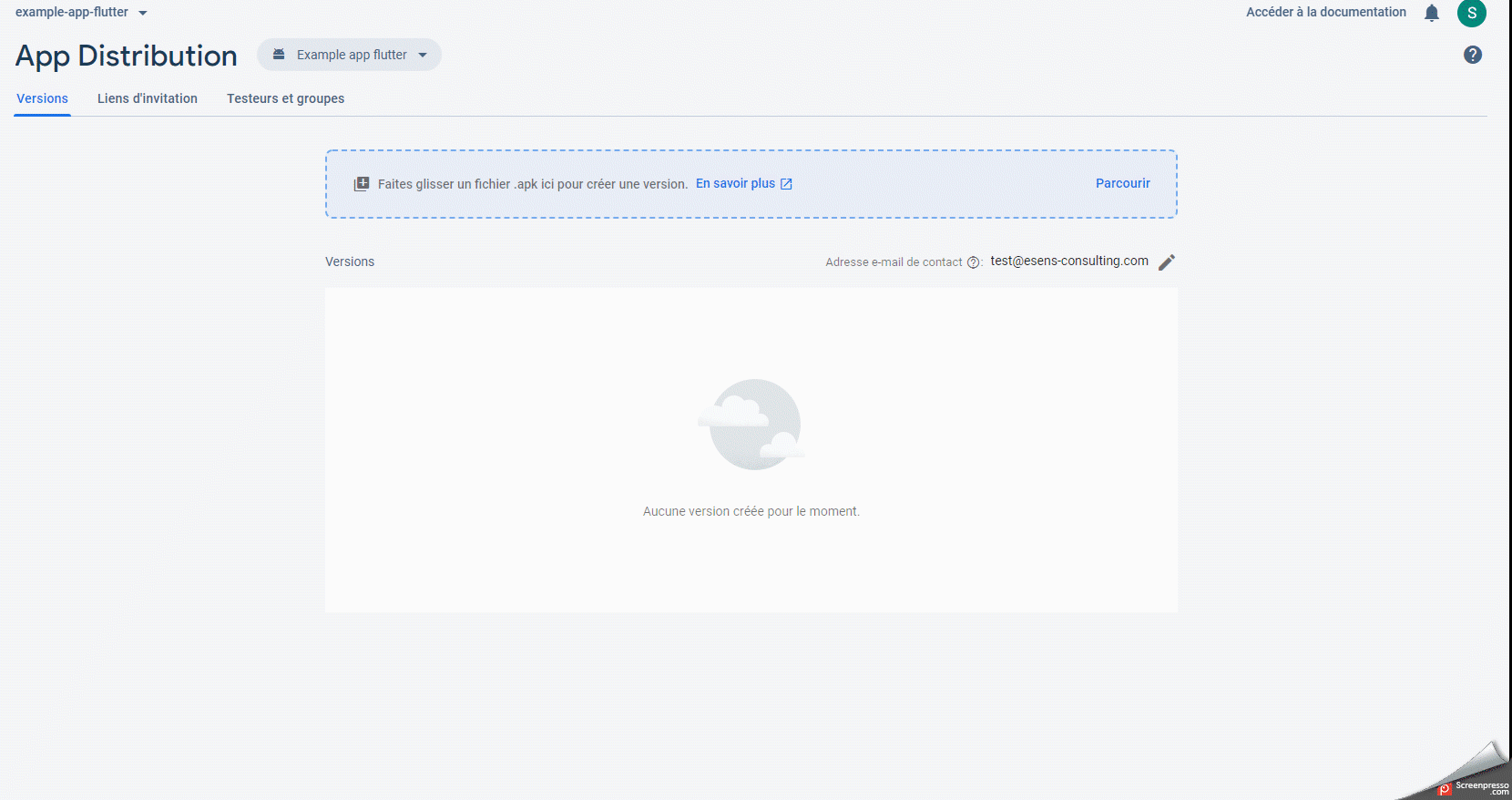Open the Example app flutter selector arrow
This screenshot has height=800, width=1512.
(423, 55)
